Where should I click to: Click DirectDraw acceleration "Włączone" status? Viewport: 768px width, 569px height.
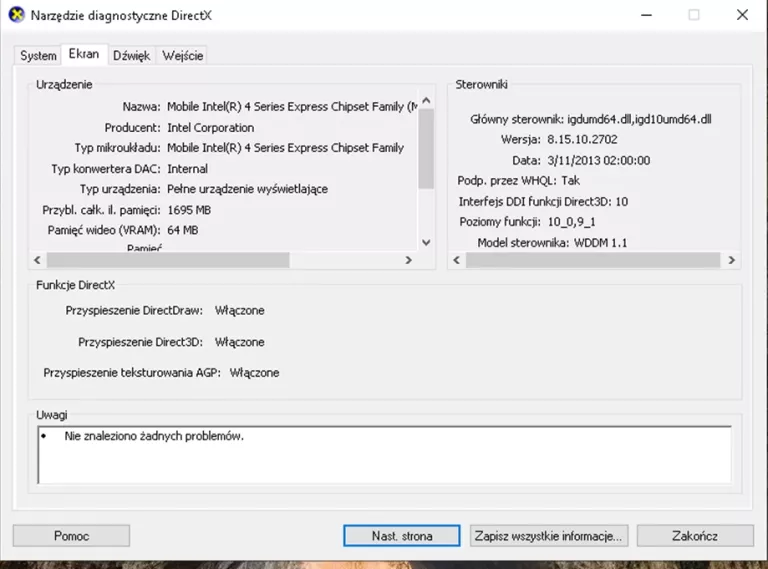pos(240,310)
